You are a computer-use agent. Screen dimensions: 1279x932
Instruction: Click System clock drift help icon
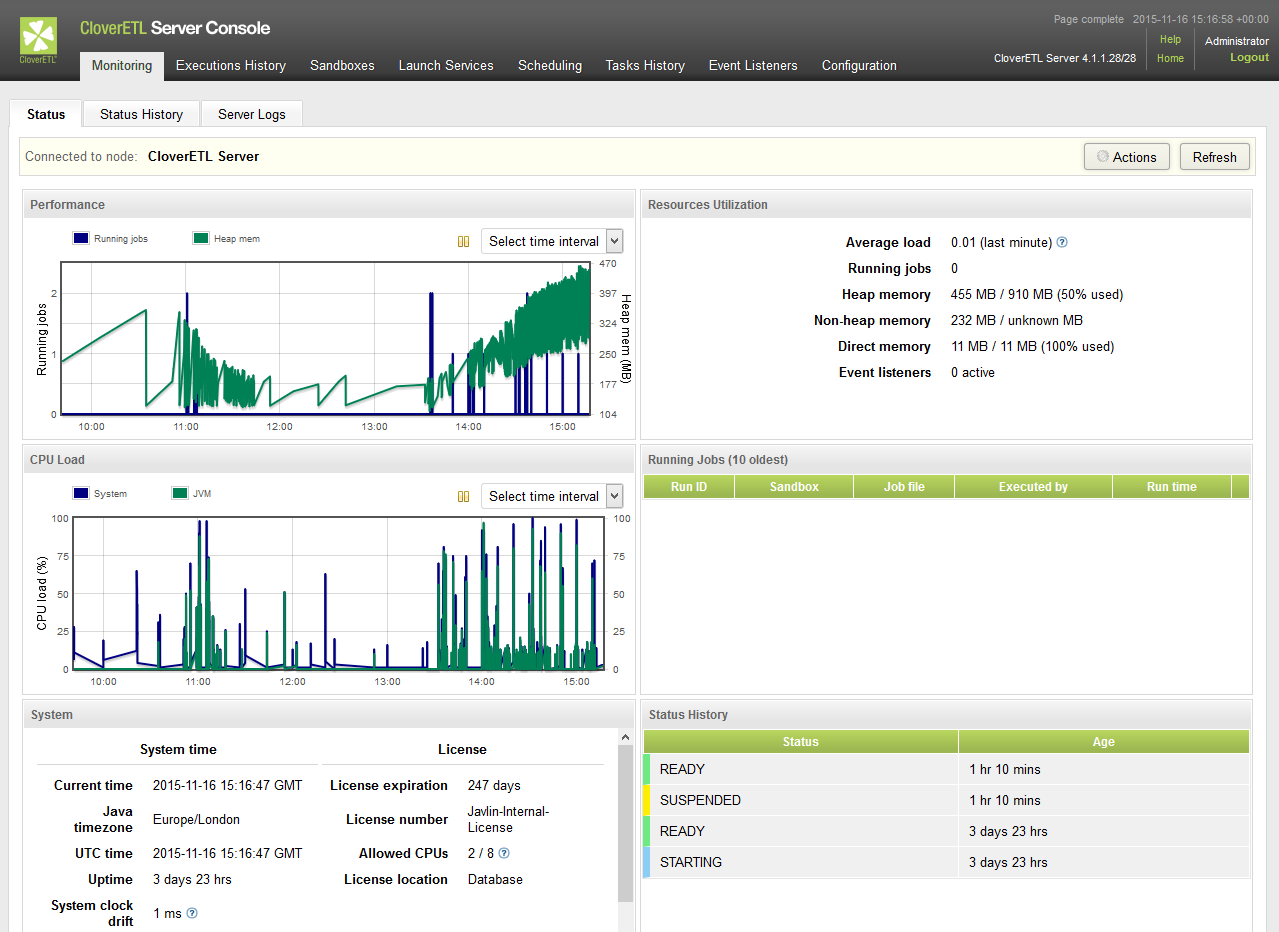tap(192, 913)
